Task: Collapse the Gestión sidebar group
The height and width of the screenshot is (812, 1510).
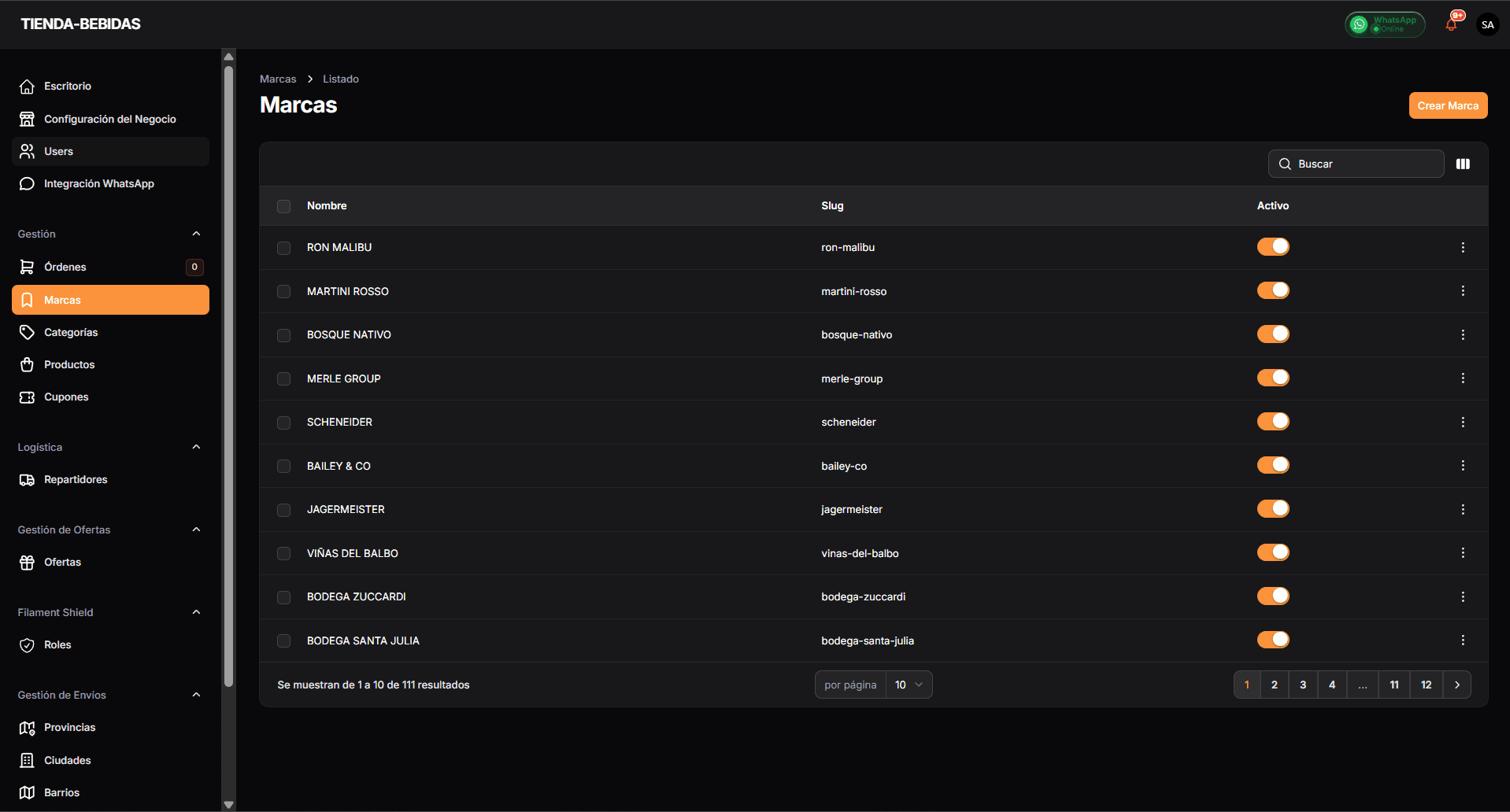Action: 196,234
